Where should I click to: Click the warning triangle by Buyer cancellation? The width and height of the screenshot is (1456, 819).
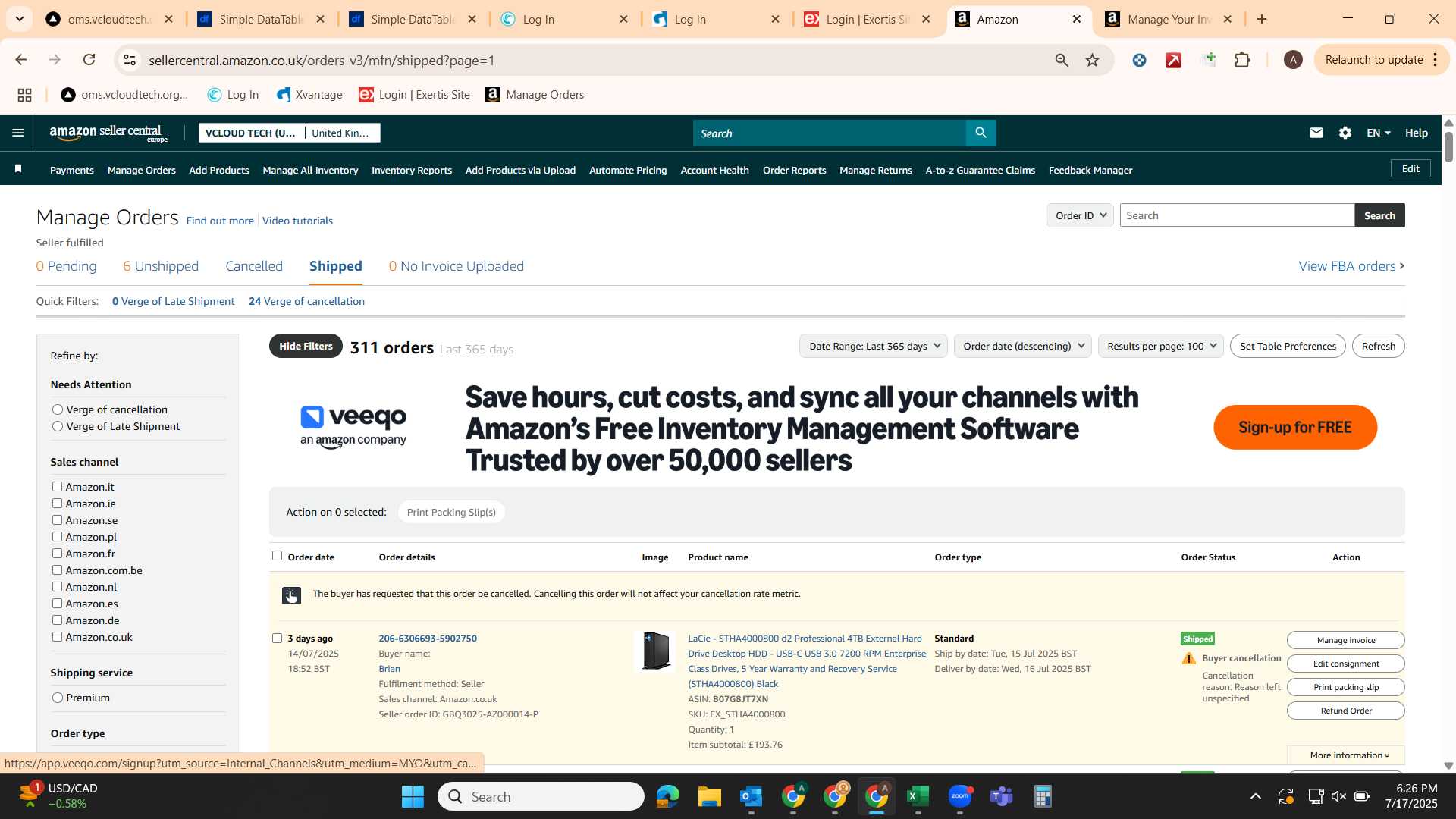pos(1188,658)
